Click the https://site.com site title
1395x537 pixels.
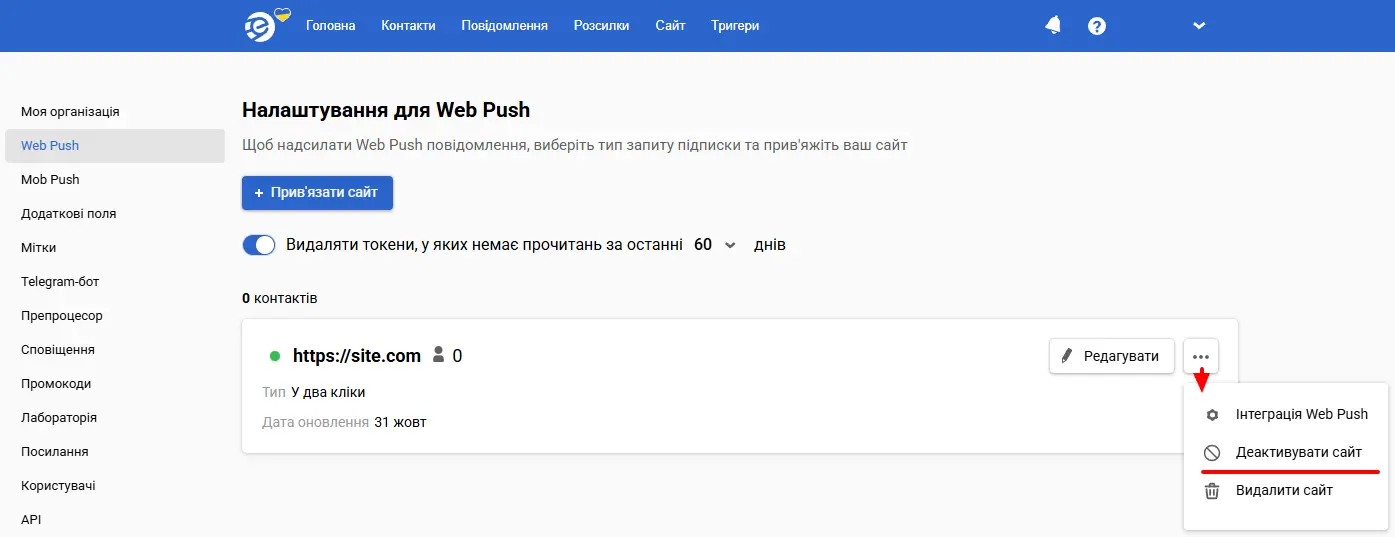click(x=356, y=355)
